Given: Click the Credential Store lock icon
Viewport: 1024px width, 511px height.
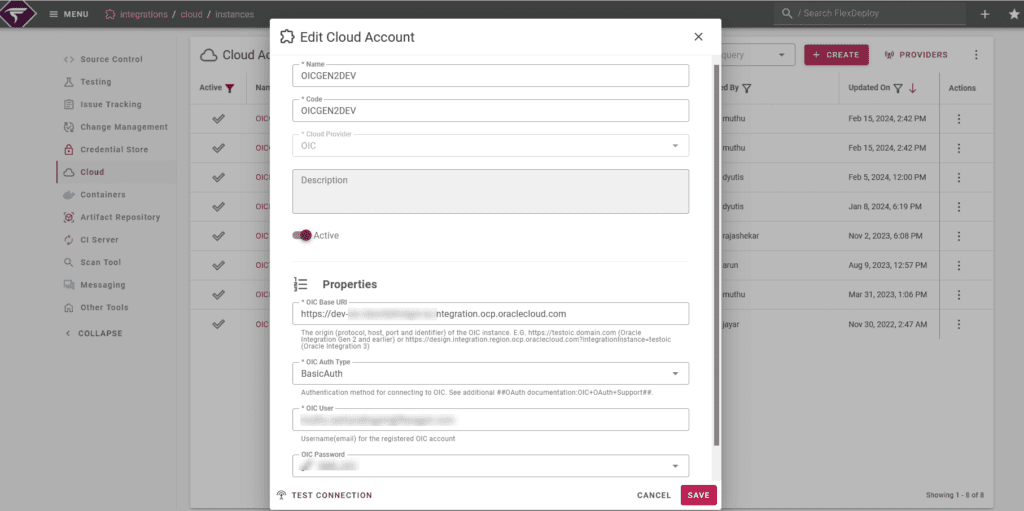Looking at the screenshot, I should click(69, 150).
